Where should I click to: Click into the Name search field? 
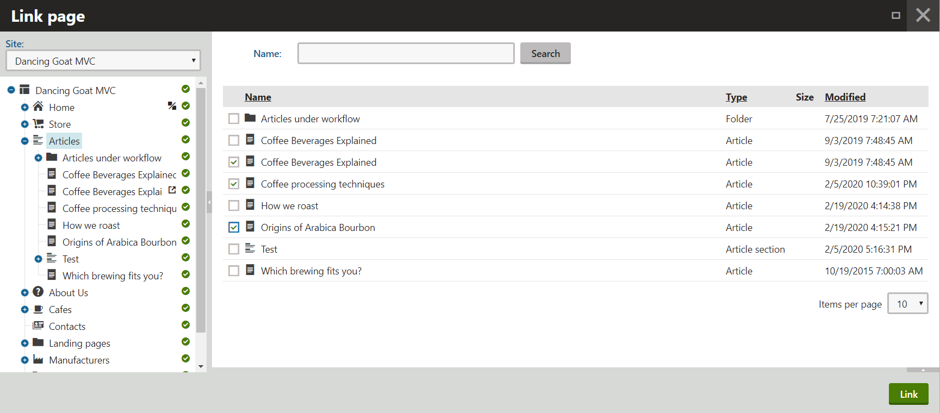[x=406, y=53]
